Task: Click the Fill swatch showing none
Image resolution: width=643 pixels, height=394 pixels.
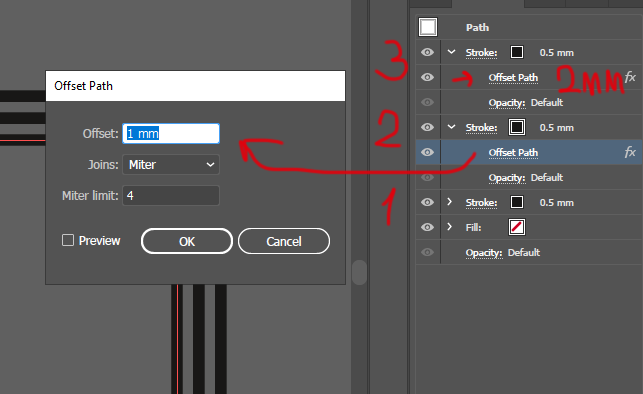Action: point(517,227)
